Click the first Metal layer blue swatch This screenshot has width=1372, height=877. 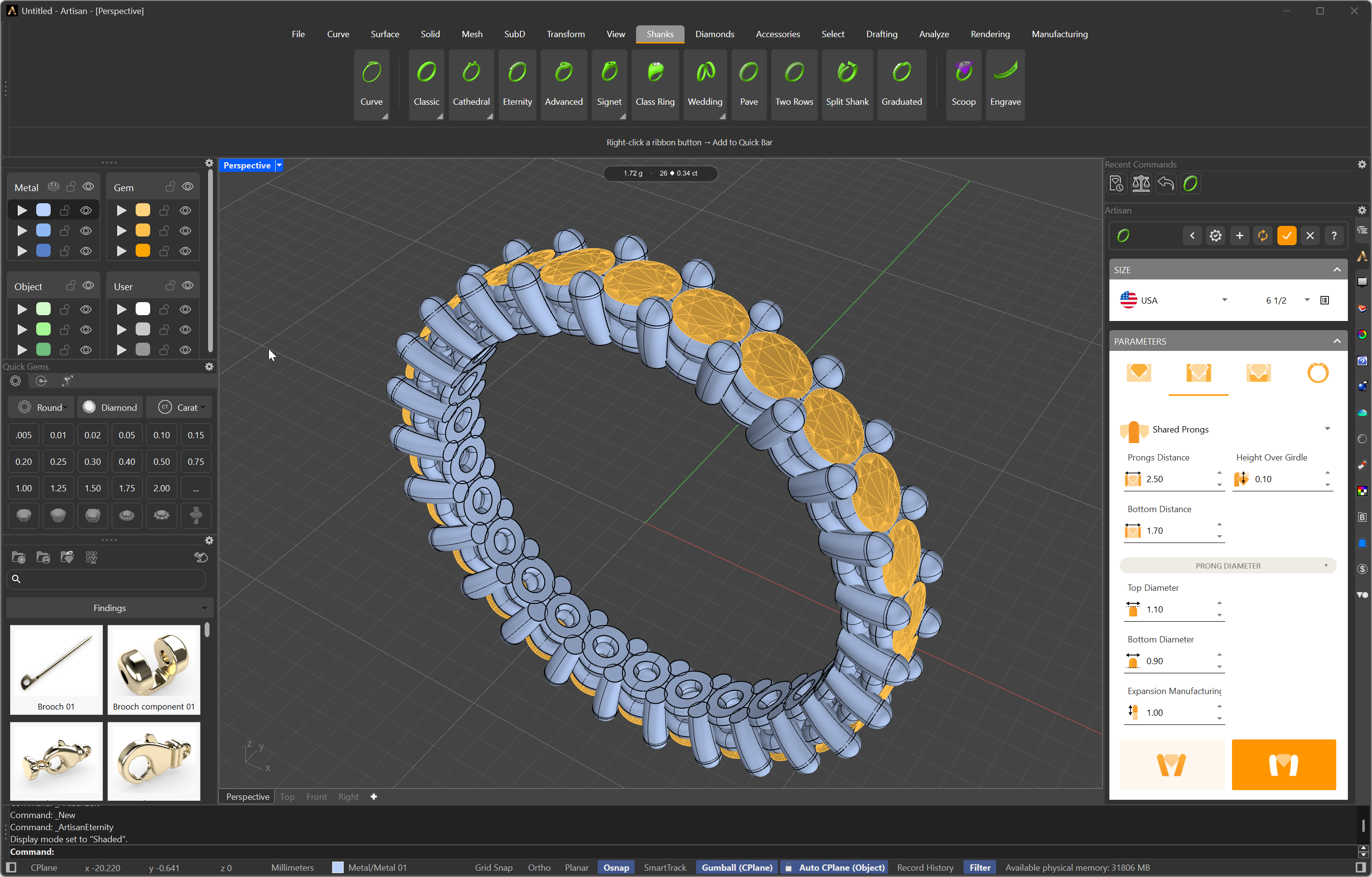click(43, 210)
